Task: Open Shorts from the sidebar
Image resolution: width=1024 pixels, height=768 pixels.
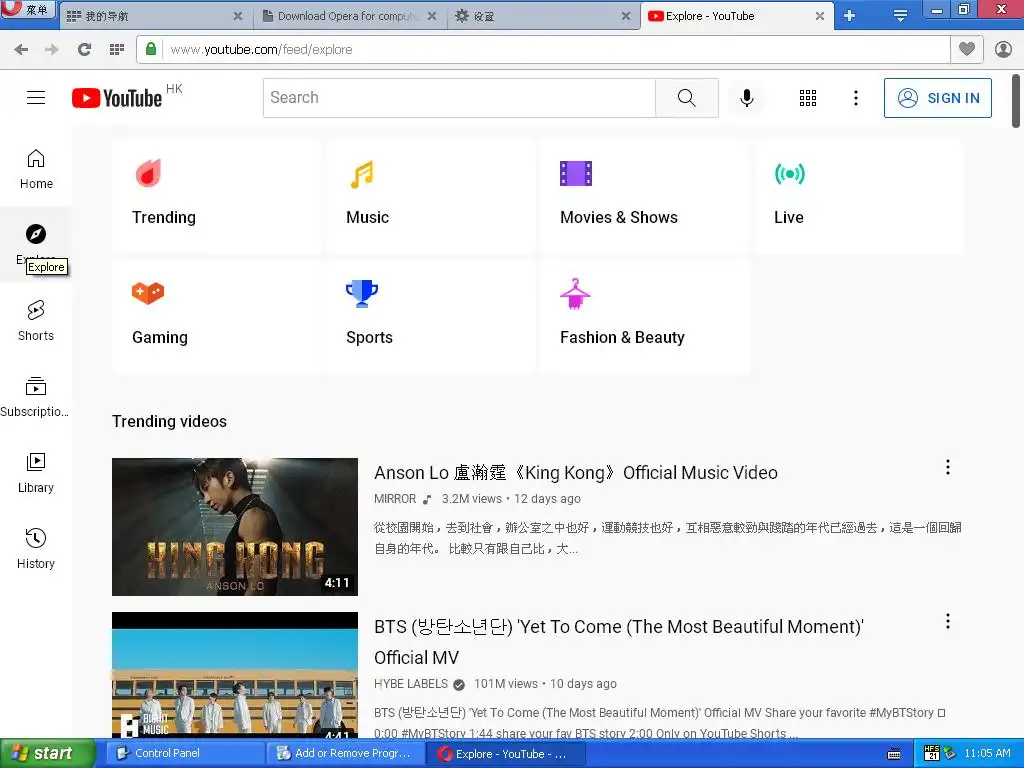Action: [36, 321]
